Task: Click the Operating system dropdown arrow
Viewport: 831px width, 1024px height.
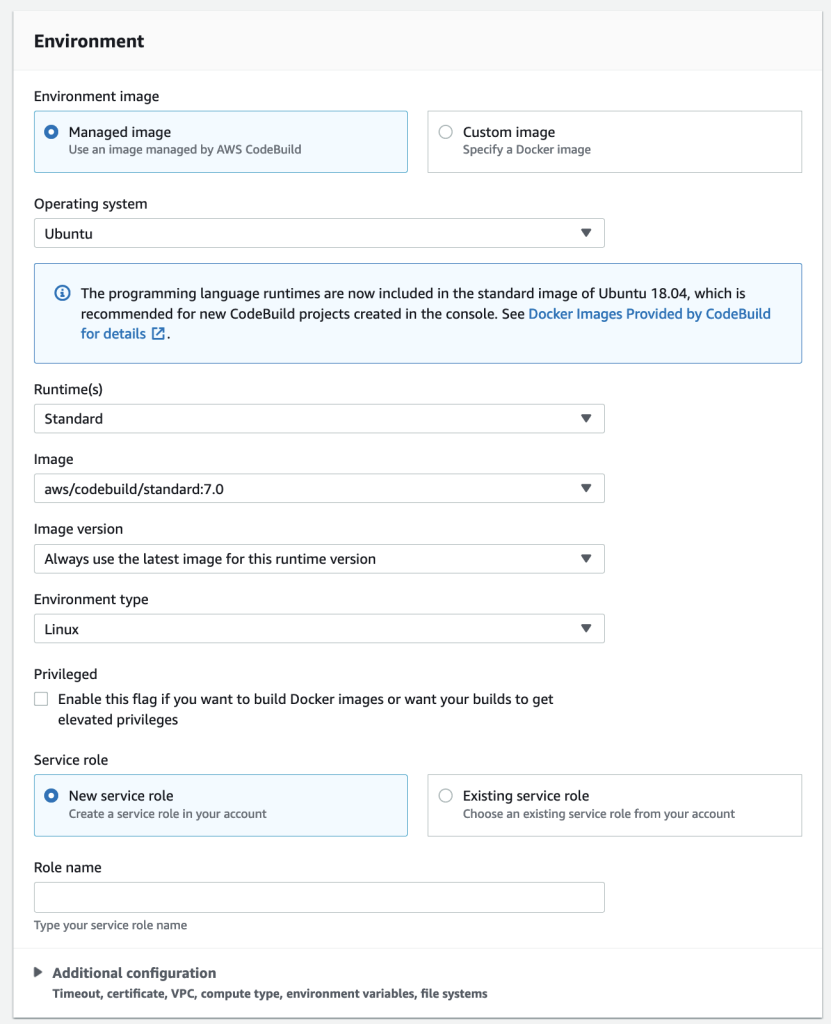Action: (x=587, y=232)
